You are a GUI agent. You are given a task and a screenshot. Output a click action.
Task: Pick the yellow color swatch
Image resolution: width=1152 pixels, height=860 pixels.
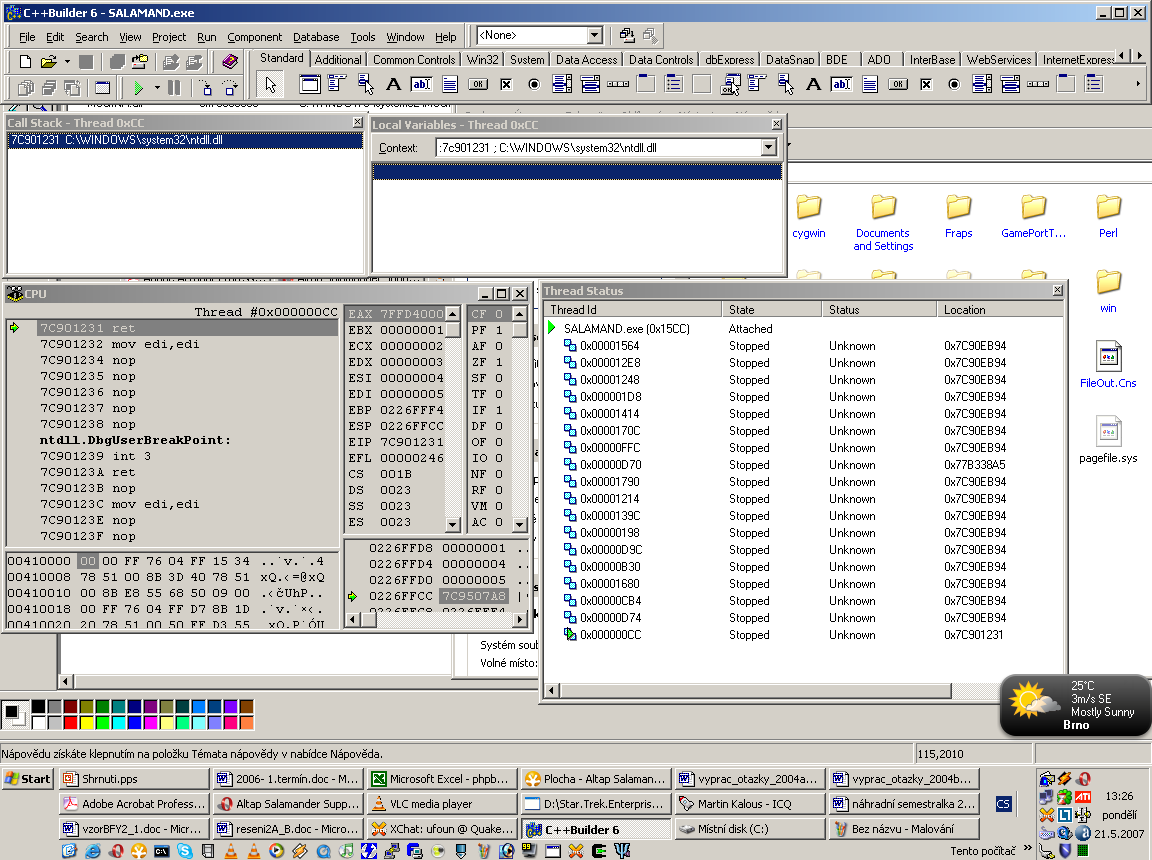click(x=87, y=723)
